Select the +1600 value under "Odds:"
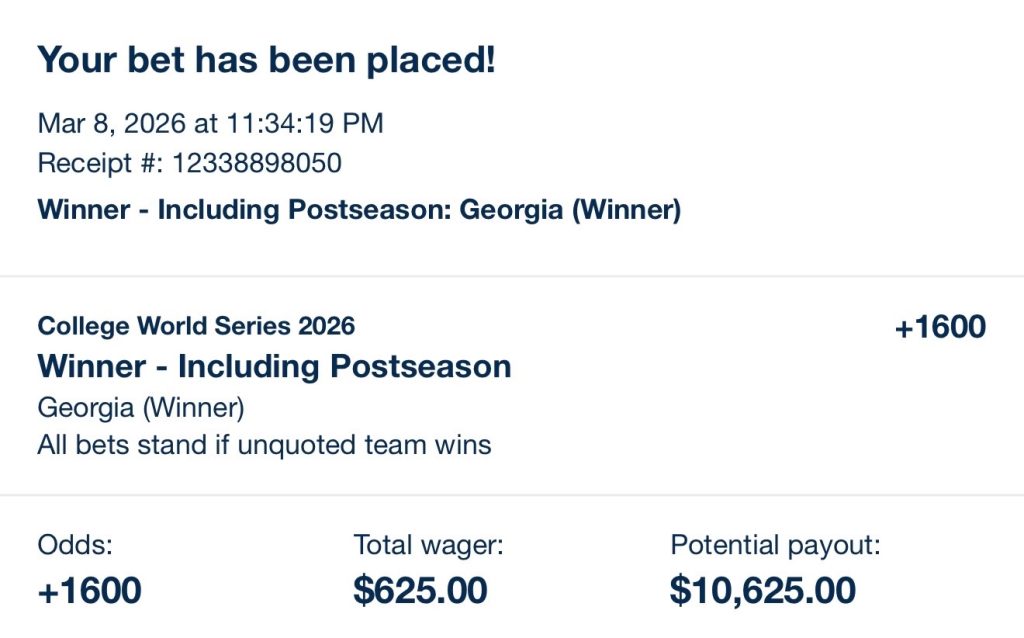This screenshot has width=1024, height=638. pos(89,590)
